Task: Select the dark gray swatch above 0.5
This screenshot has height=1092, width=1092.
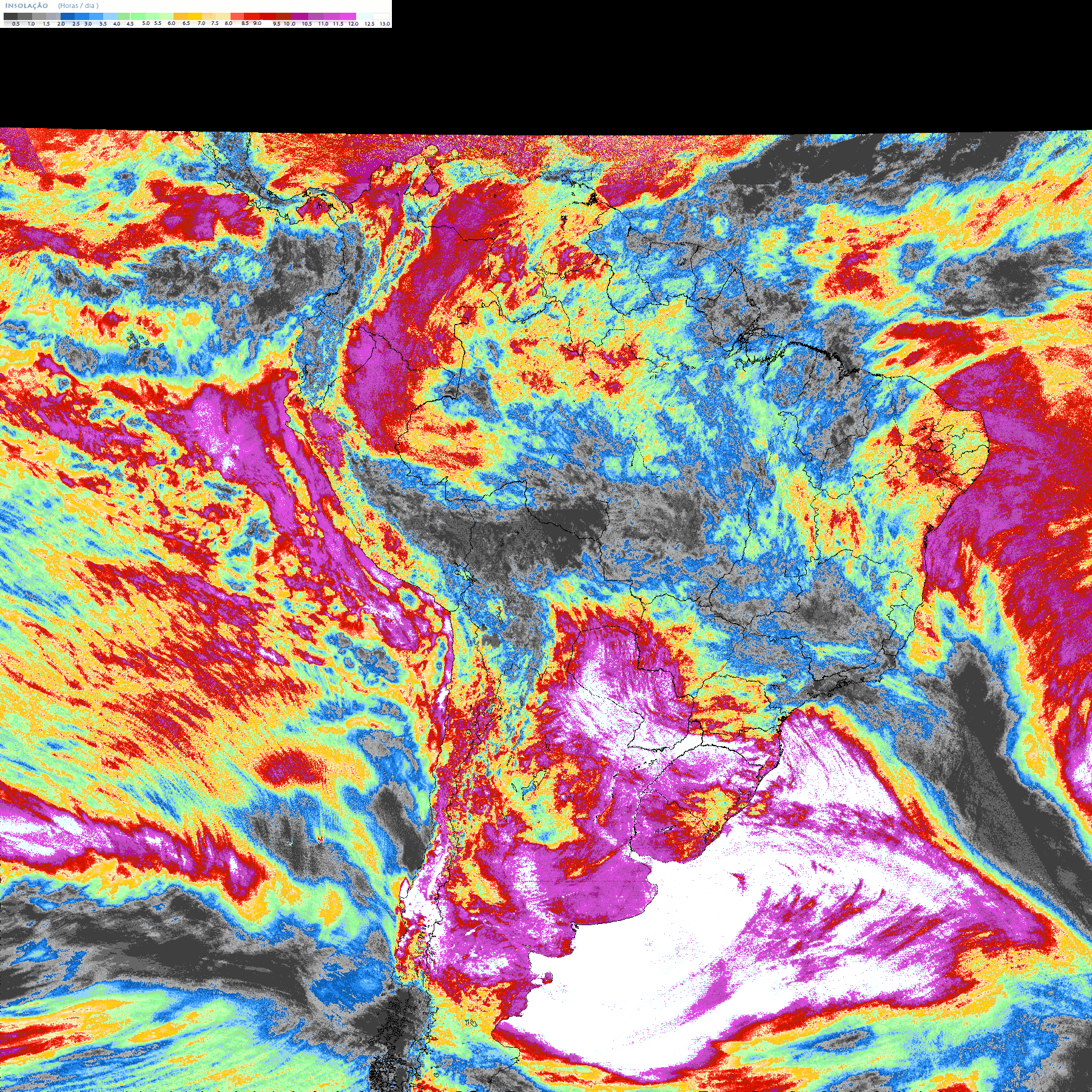Action: (x=11, y=16)
